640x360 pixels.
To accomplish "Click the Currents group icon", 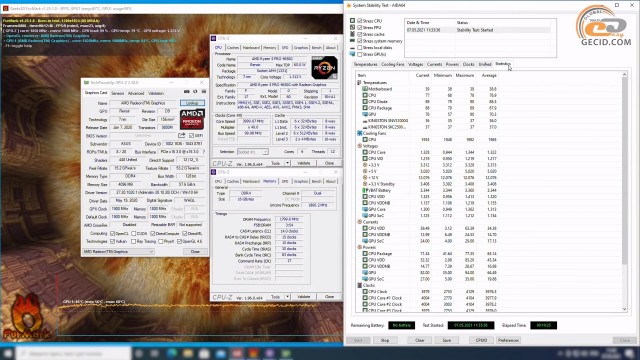I will click(x=360, y=222).
